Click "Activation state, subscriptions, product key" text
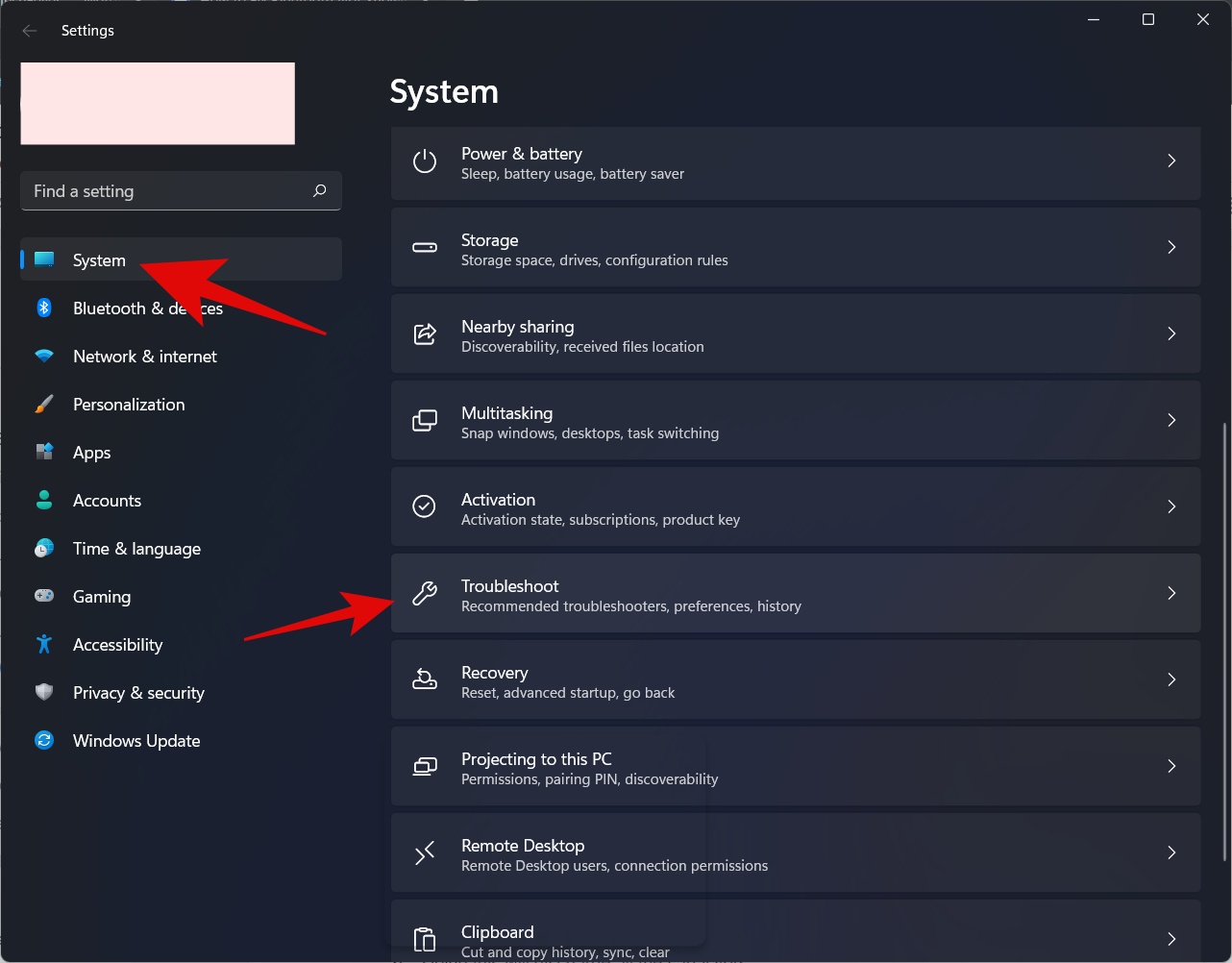 tap(601, 520)
